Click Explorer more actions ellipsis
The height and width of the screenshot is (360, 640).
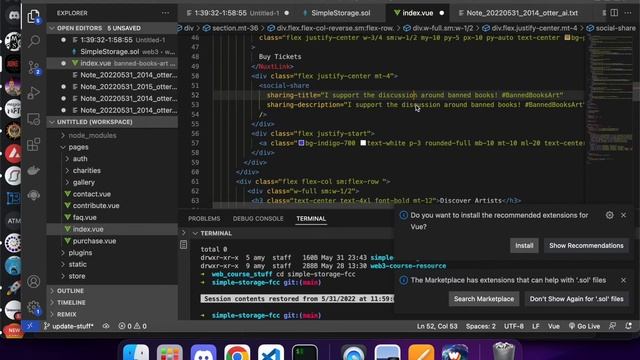(x=165, y=13)
